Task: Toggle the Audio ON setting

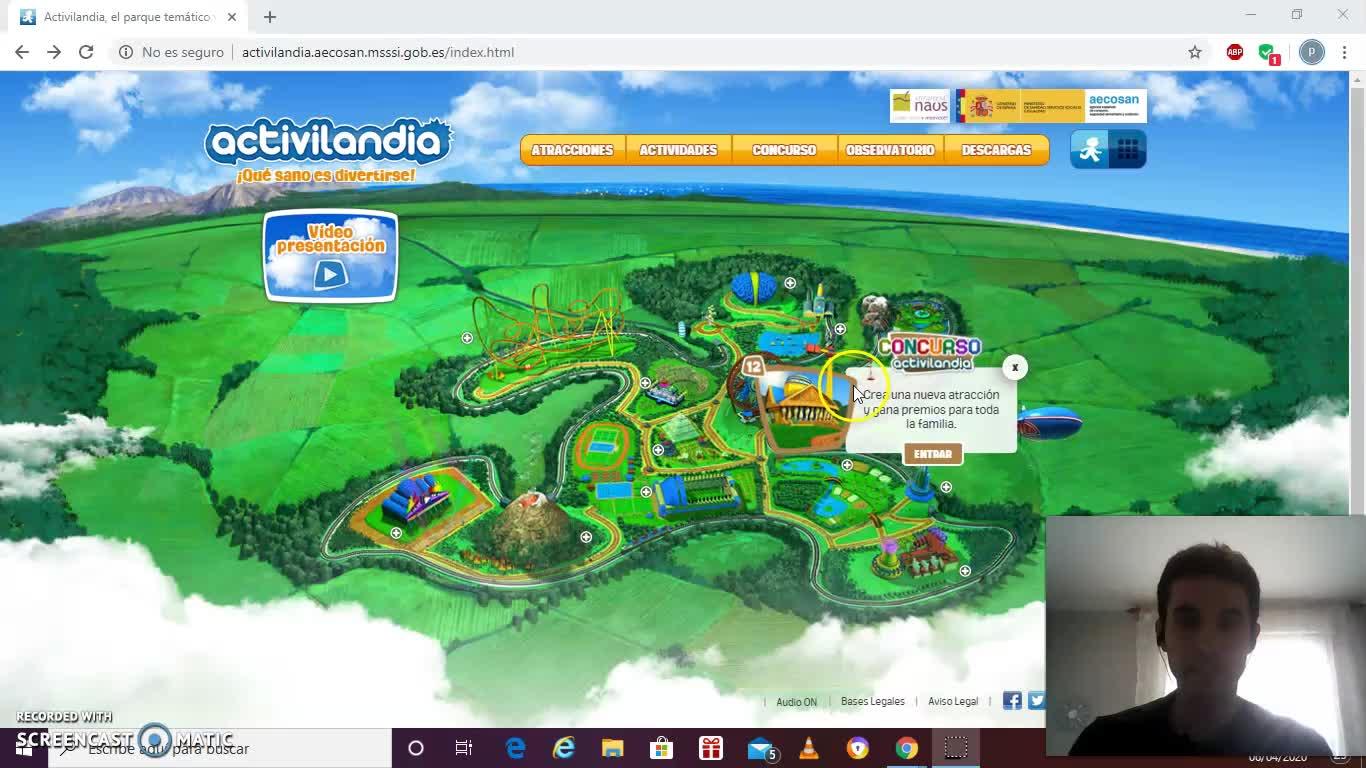Action: pos(796,702)
